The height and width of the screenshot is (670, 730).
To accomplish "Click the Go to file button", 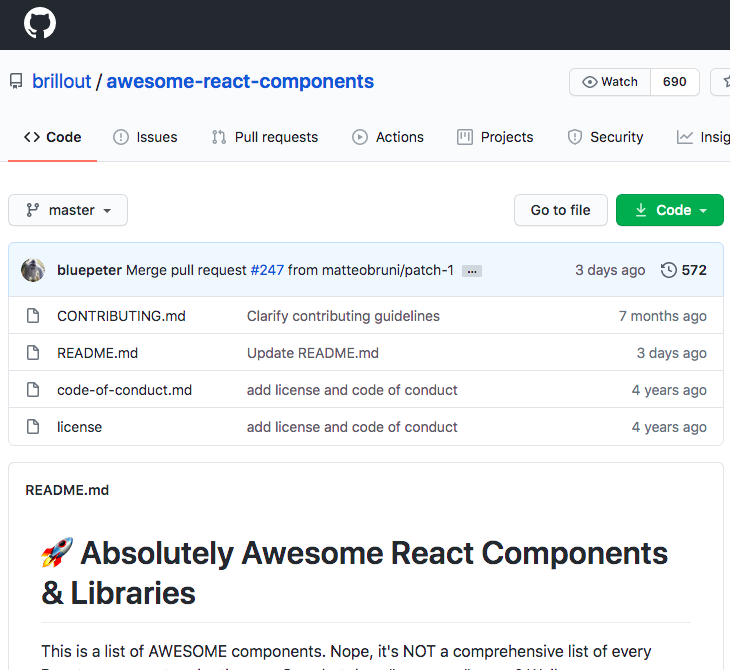I will pyautogui.click(x=561, y=210).
